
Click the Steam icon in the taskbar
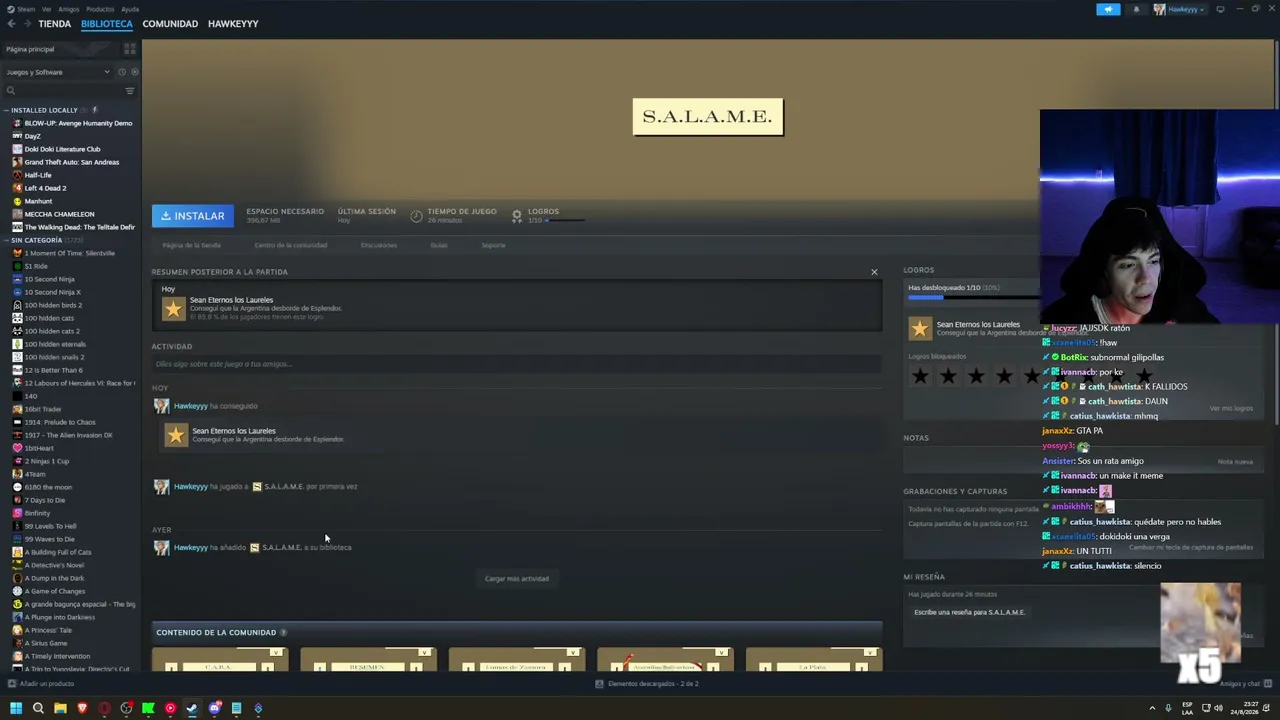coord(192,708)
